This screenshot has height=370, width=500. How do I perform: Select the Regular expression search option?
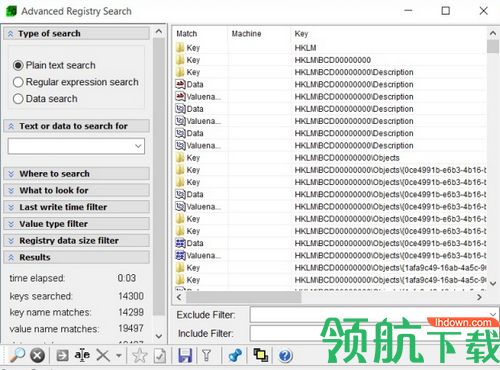pos(18,82)
